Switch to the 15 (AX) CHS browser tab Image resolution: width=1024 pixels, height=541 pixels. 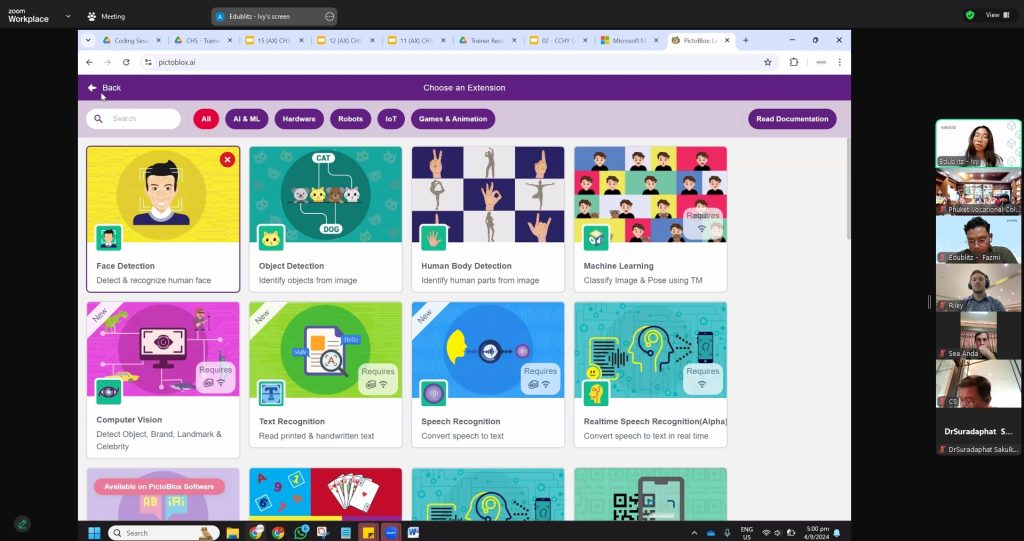(274, 41)
